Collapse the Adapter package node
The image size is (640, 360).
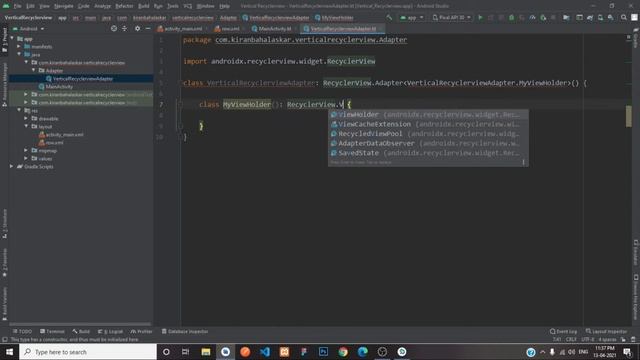(33, 70)
